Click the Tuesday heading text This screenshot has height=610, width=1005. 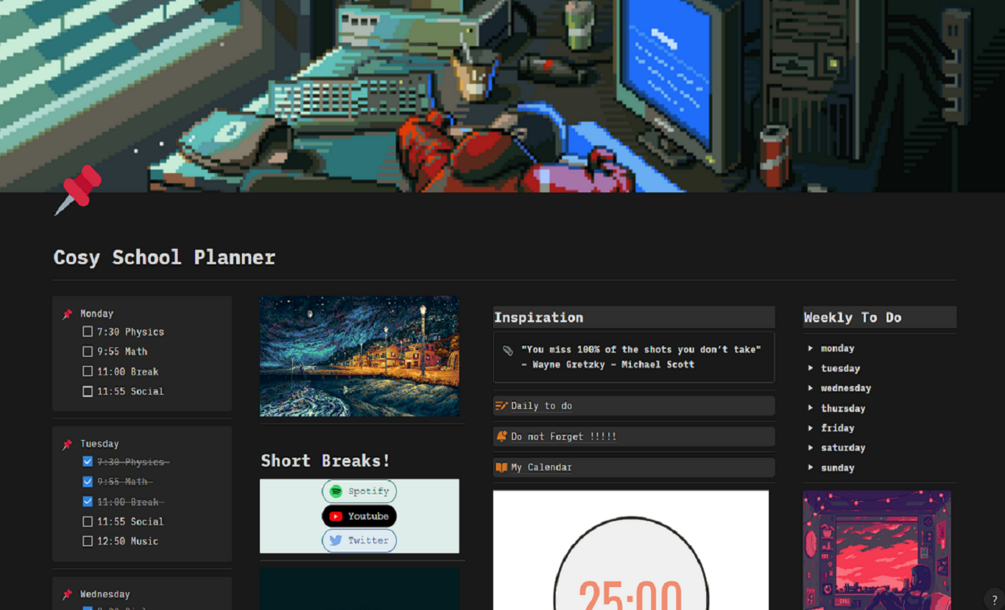[99, 444]
